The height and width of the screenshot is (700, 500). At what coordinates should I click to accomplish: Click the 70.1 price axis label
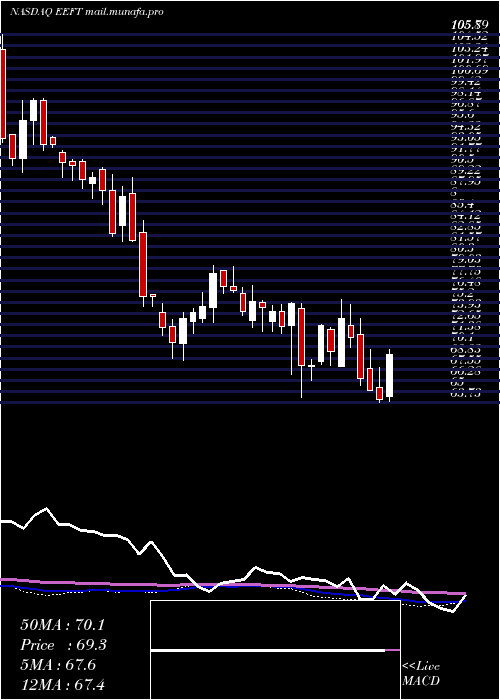point(462,338)
